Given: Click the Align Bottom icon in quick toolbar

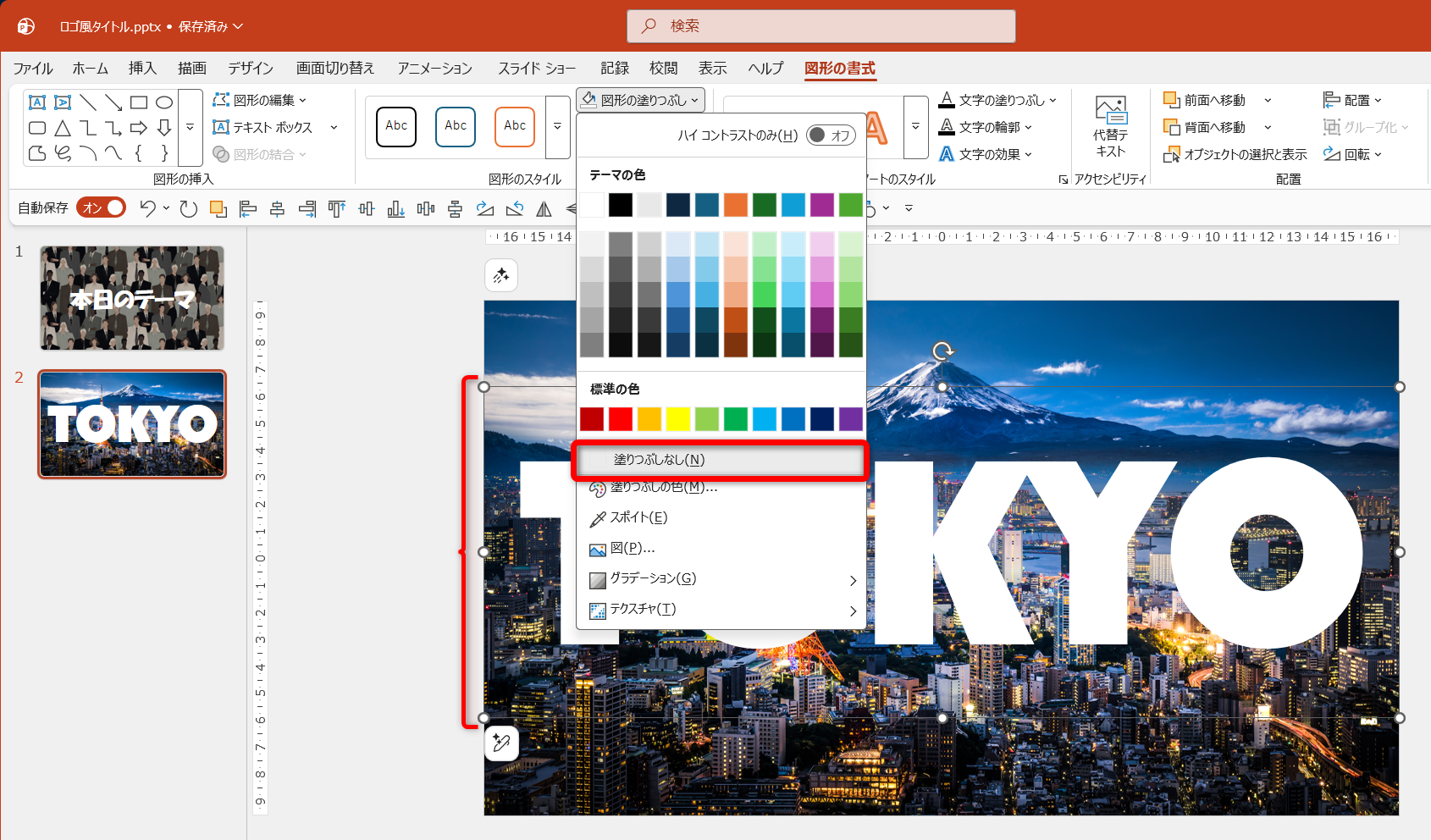Looking at the screenshot, I should [x=396, y=208].
